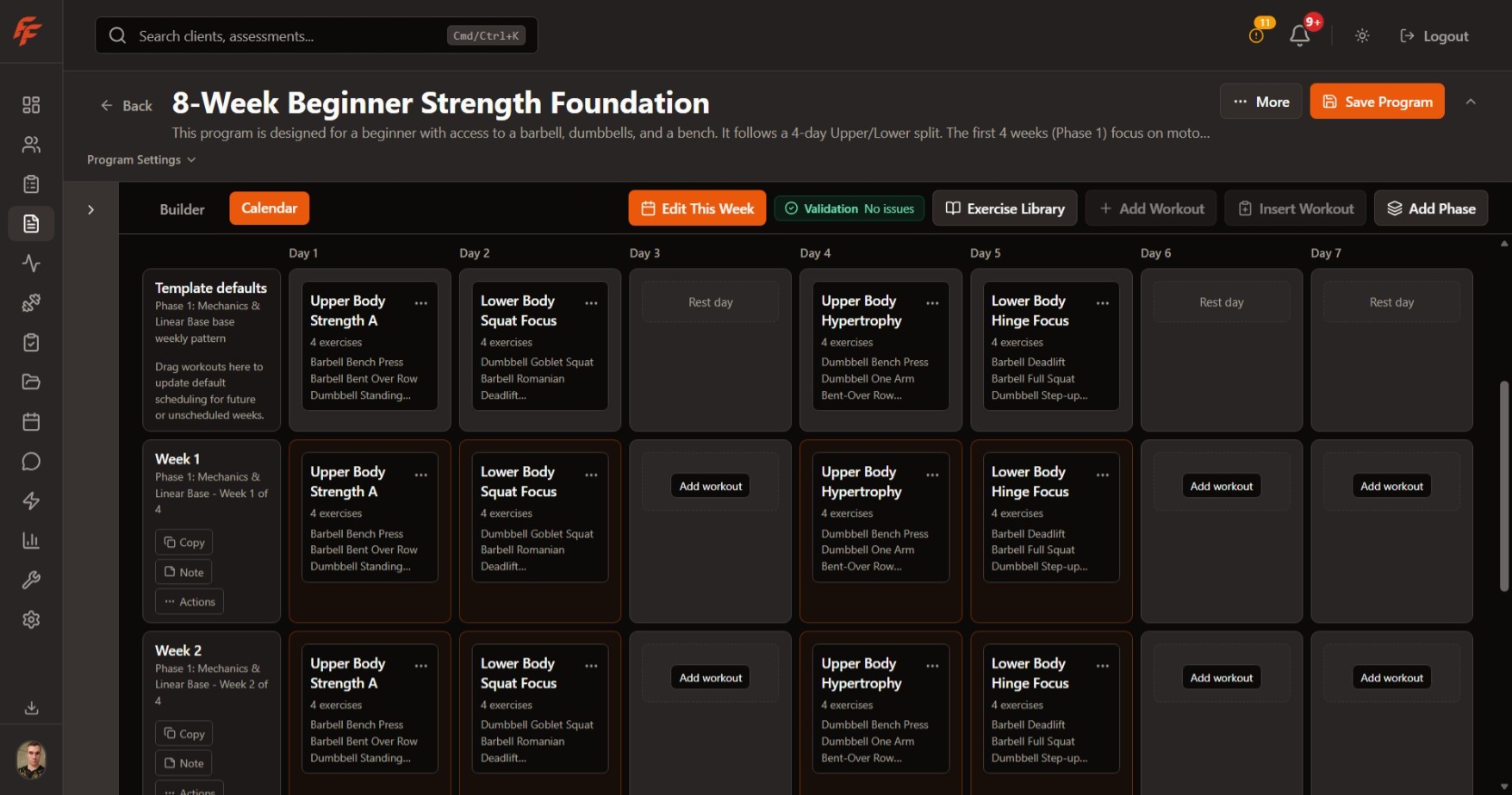Click the notifications bell with 9+ badge
The height and width of the screenshot is (795, 1512).
click(1299, 35)
